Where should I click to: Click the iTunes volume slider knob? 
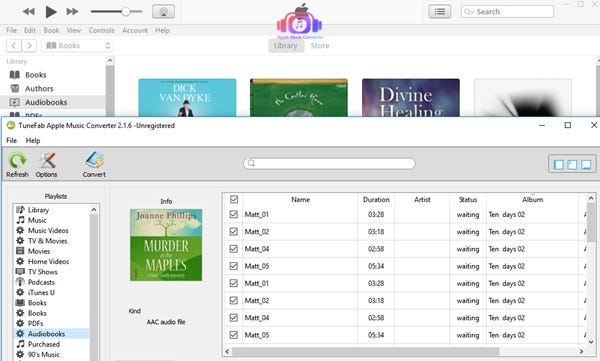126,11
